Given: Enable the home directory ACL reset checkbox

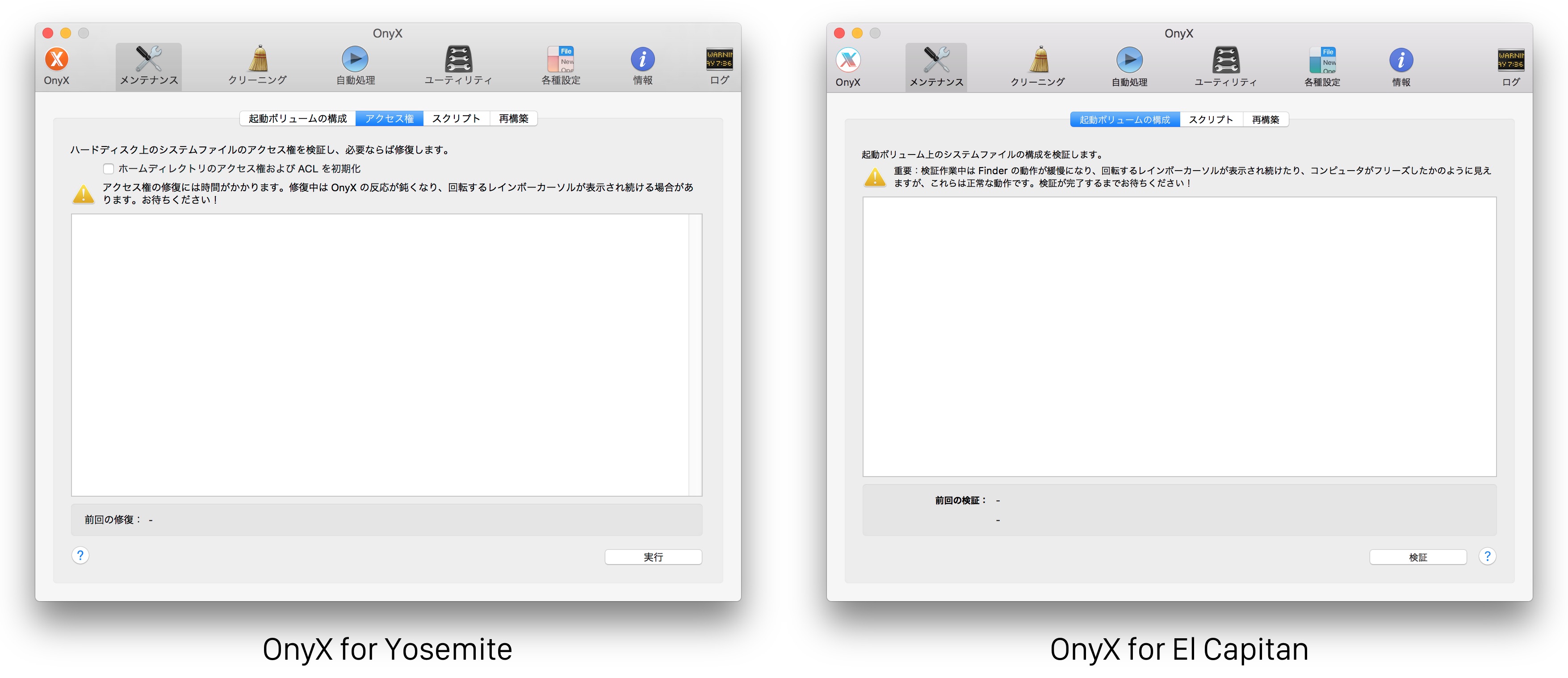Looking at the screenshot, I should 109,168.
